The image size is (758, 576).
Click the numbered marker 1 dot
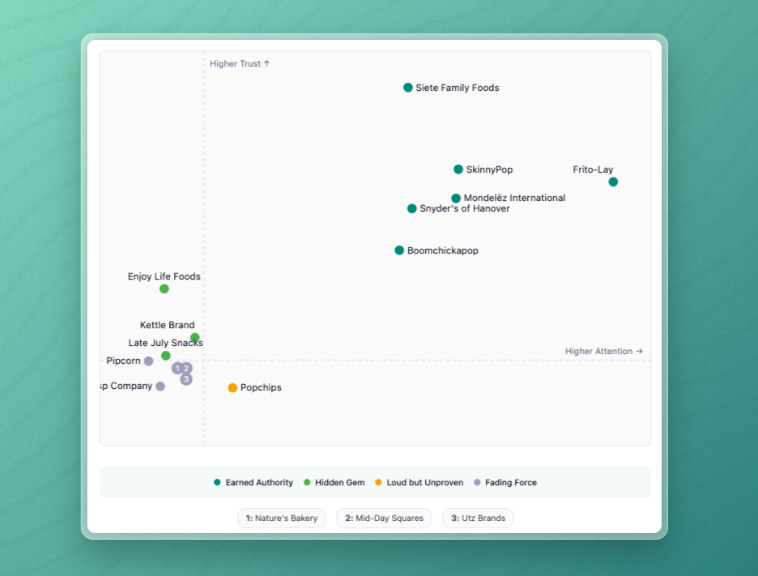177,368
